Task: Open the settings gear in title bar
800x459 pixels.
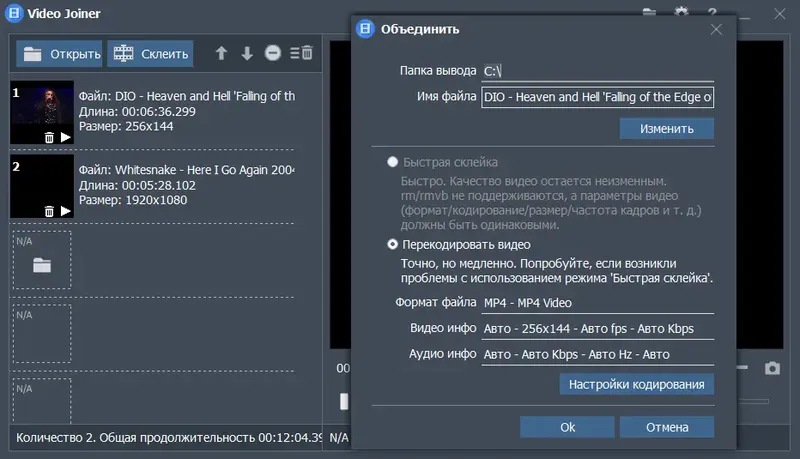Action: point(682,13)
